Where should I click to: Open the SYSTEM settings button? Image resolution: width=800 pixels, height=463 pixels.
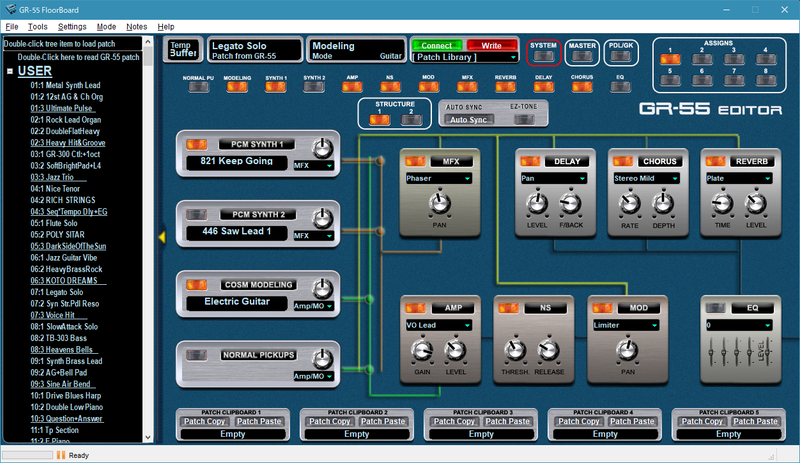pyautogui.click(x=543, y=56)
